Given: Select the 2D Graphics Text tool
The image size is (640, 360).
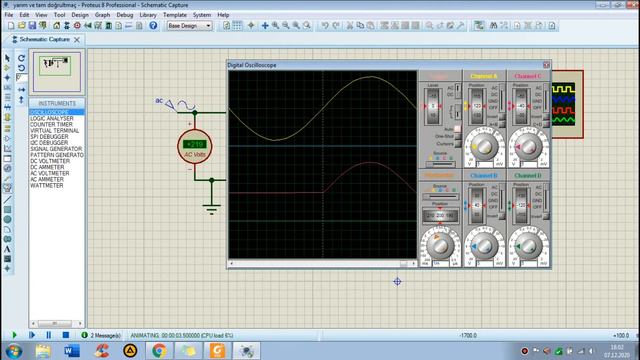Looking at the screenshot, I should (x=7, y=249).
